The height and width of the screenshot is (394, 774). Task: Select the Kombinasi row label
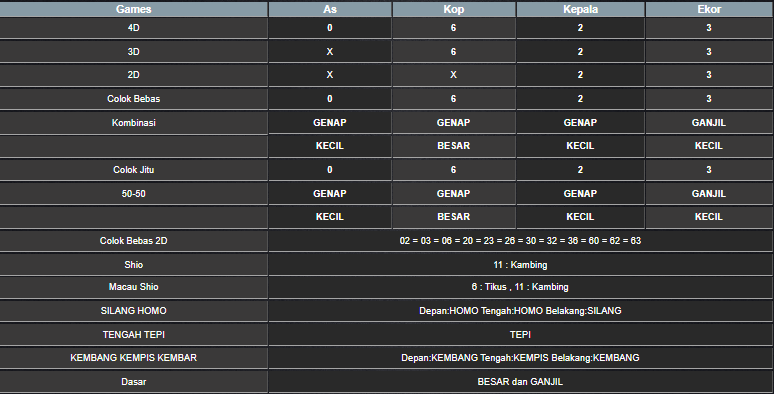click(133, 122)
